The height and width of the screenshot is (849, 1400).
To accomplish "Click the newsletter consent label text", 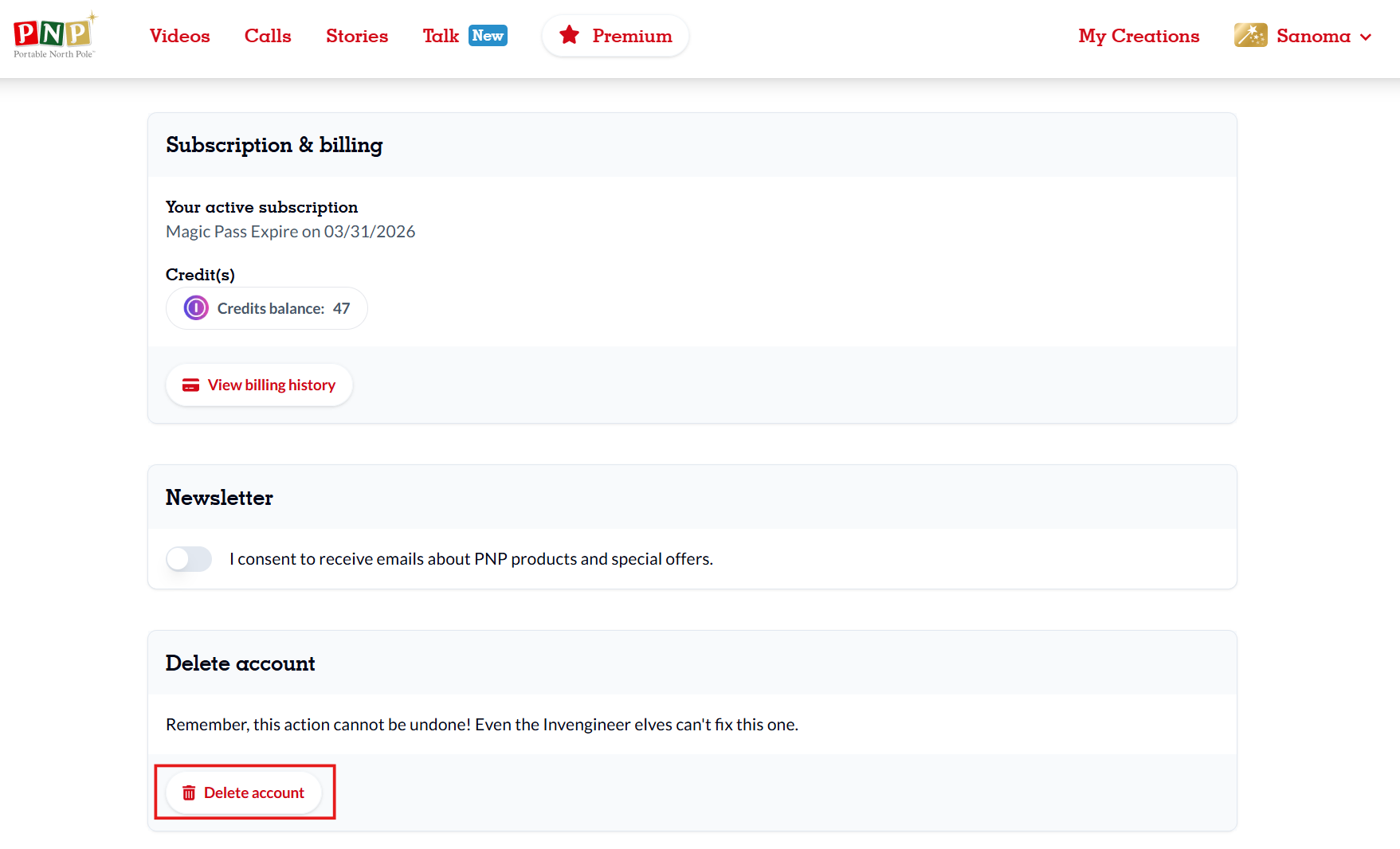I will pos(471,559).
